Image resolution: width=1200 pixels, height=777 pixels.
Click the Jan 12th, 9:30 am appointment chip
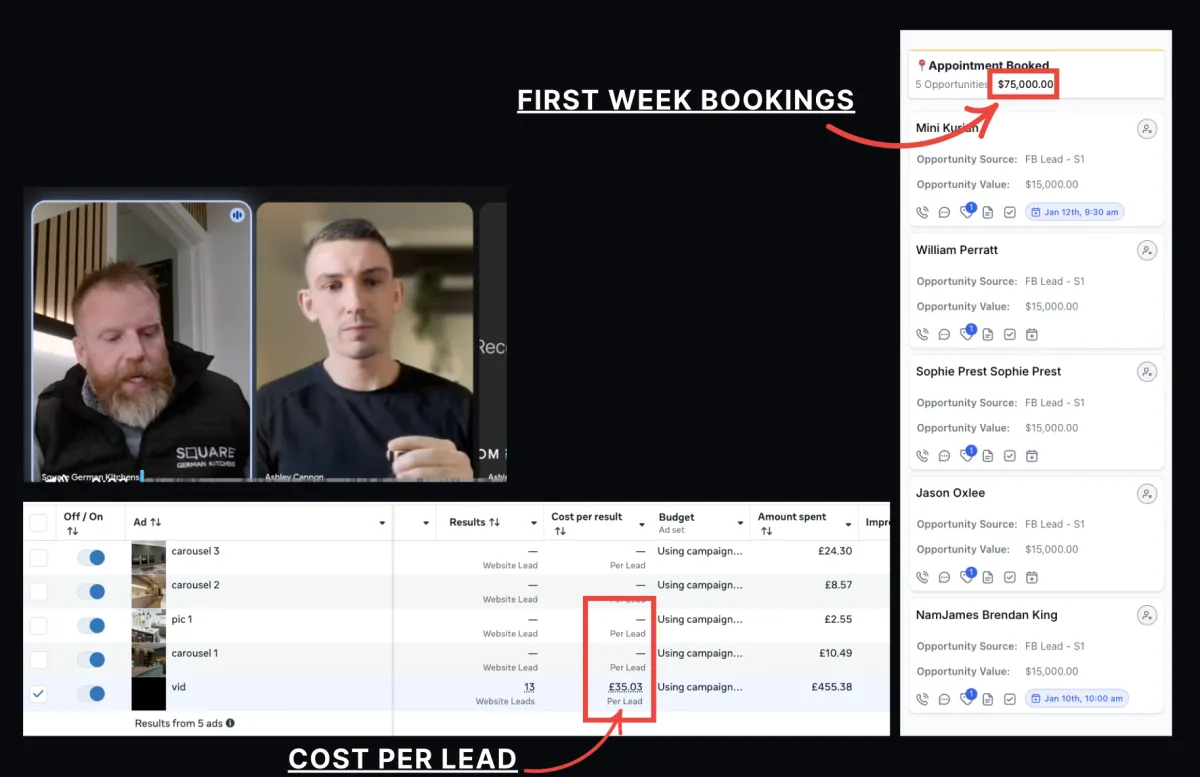tap(1075, 212)
